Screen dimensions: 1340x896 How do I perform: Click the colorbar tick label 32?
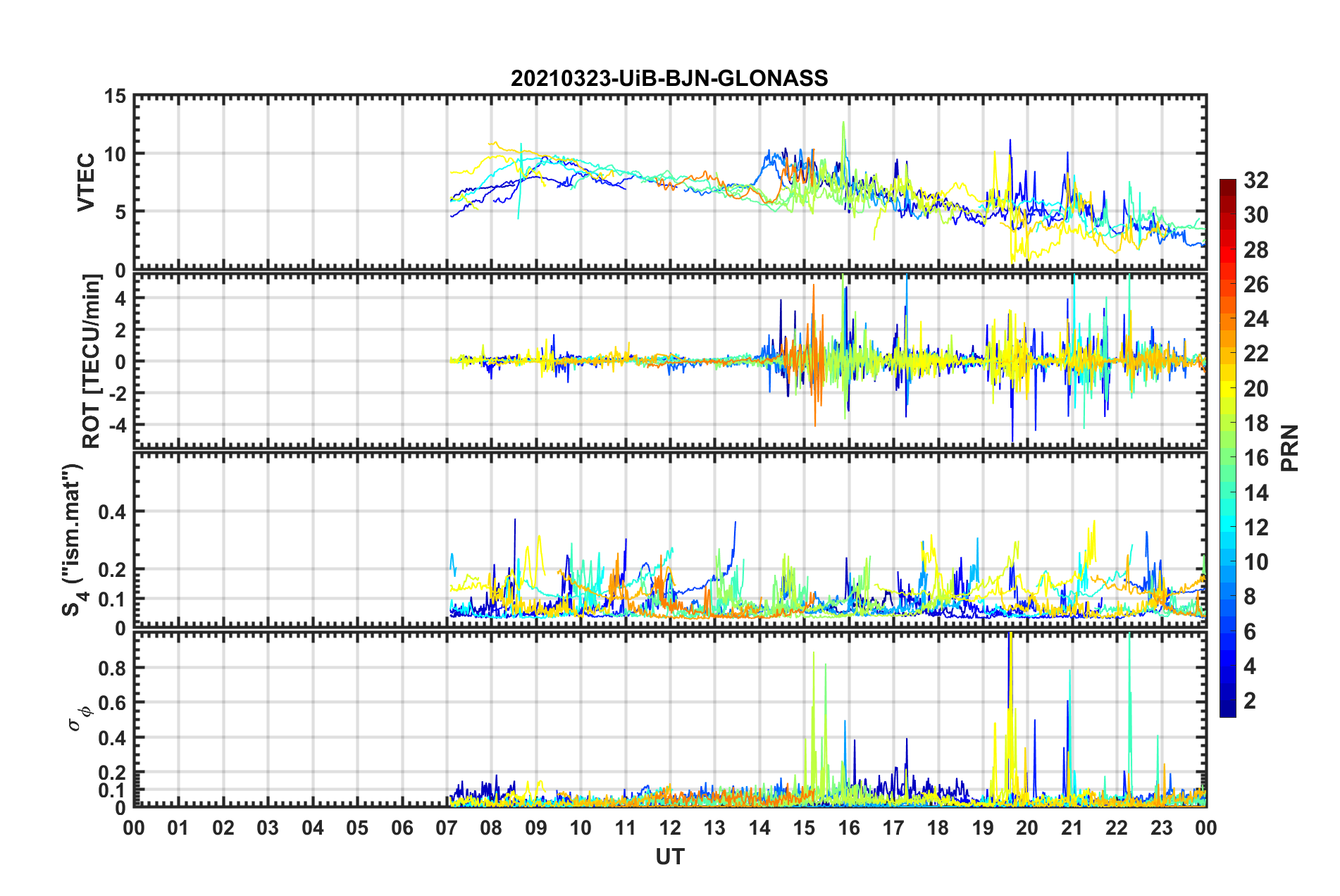[1255, 180]
